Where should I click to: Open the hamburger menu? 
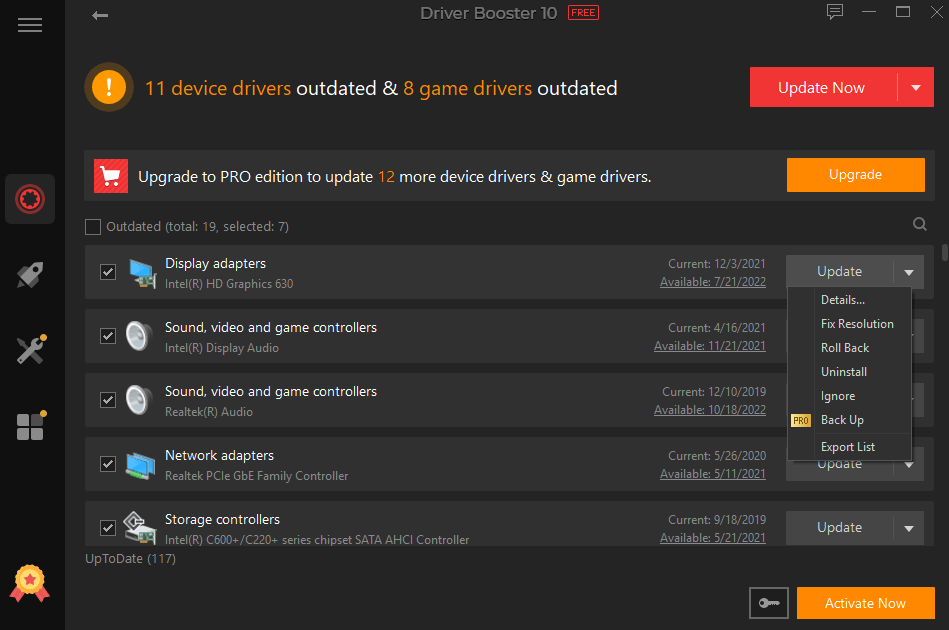30,25
